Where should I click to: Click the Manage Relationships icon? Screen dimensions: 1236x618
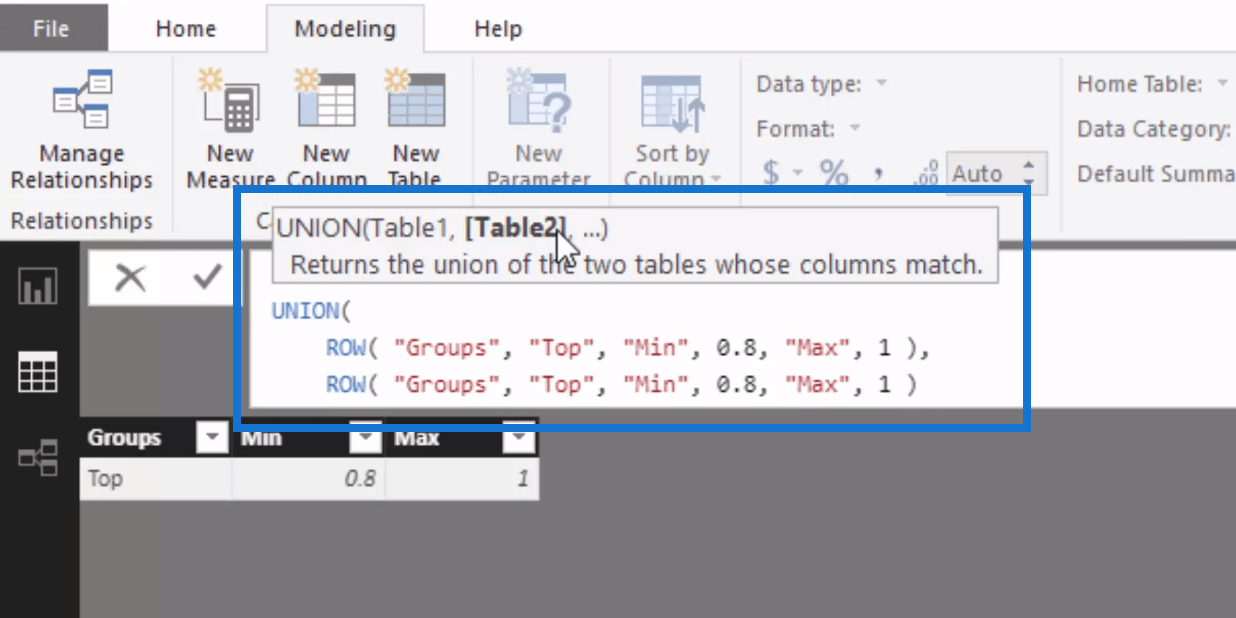(x=82, y=100)
